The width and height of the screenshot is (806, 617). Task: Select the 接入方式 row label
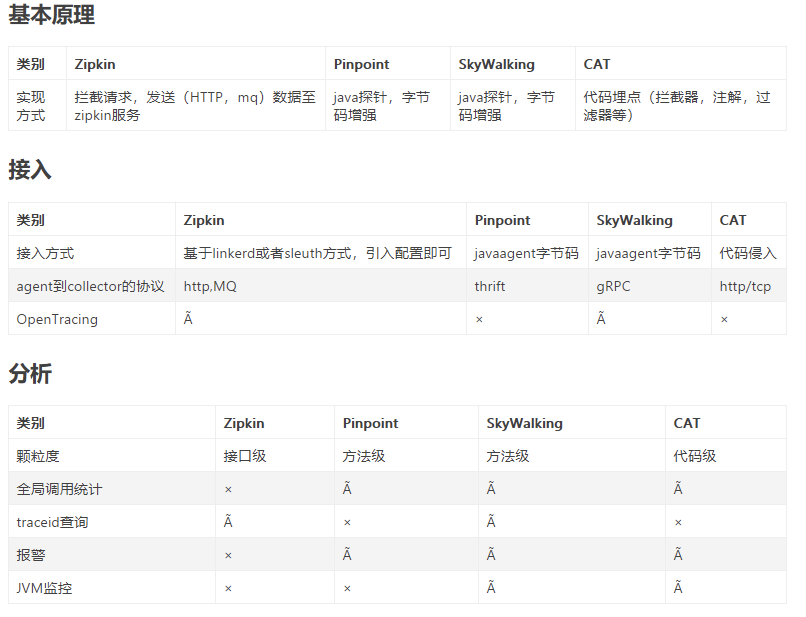[x=45, y=253]
